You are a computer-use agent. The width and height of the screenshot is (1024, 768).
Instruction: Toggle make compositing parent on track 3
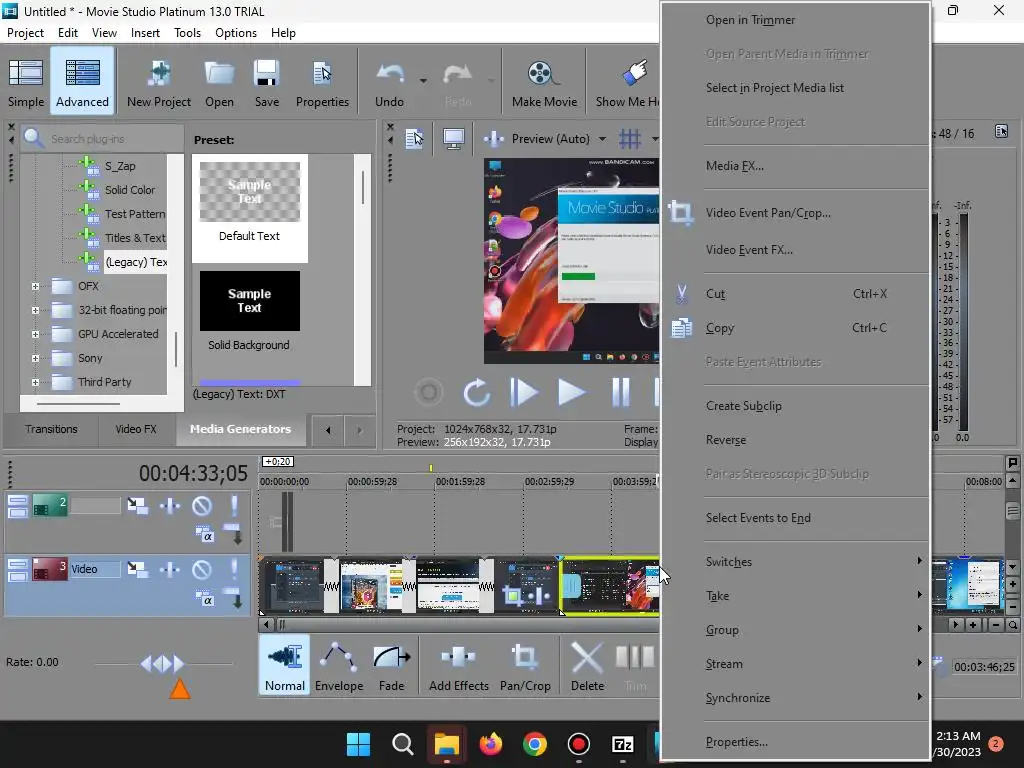[x=233, y=599]
